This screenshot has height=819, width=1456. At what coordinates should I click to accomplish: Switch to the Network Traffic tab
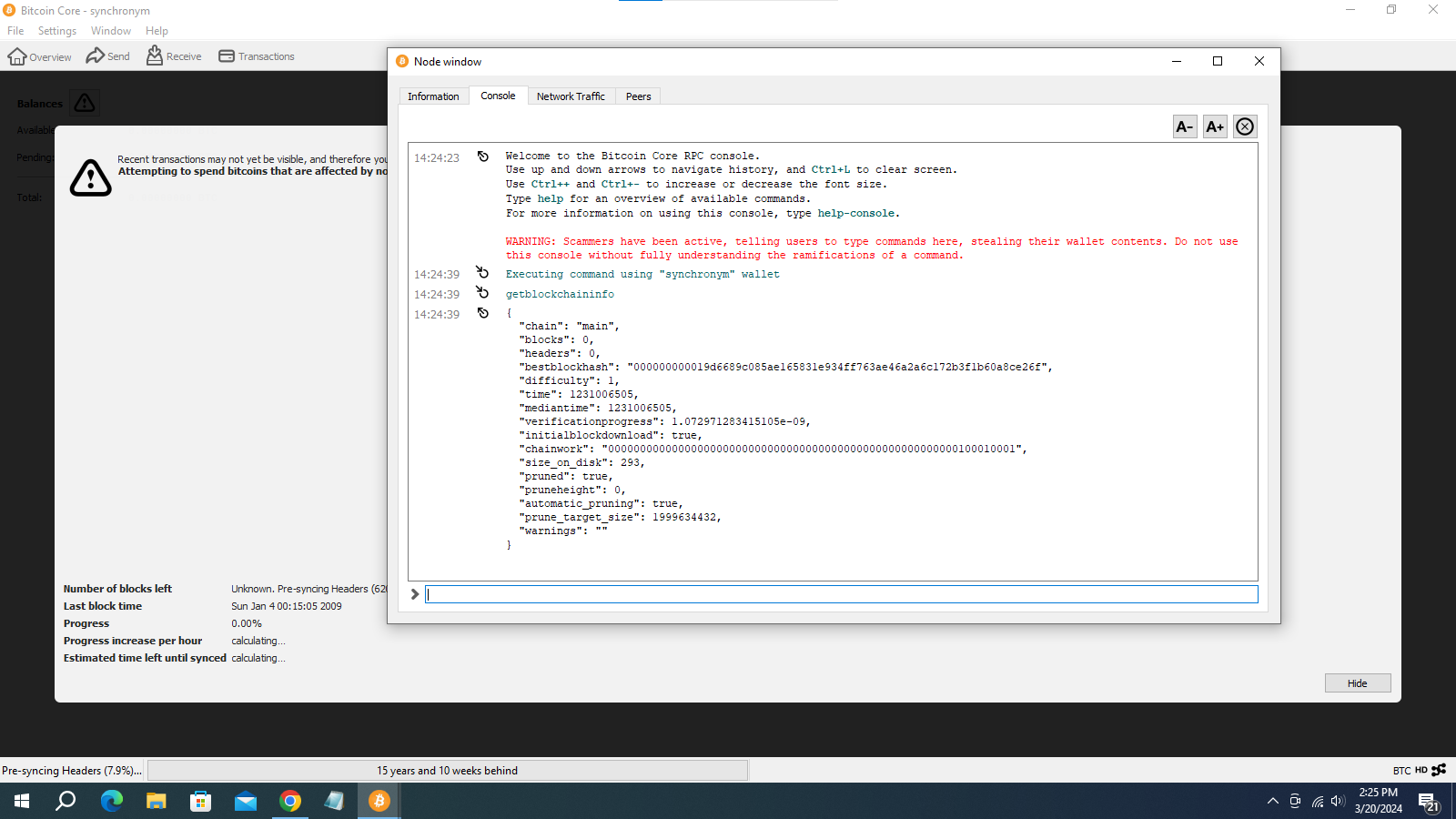click(571, 96)
